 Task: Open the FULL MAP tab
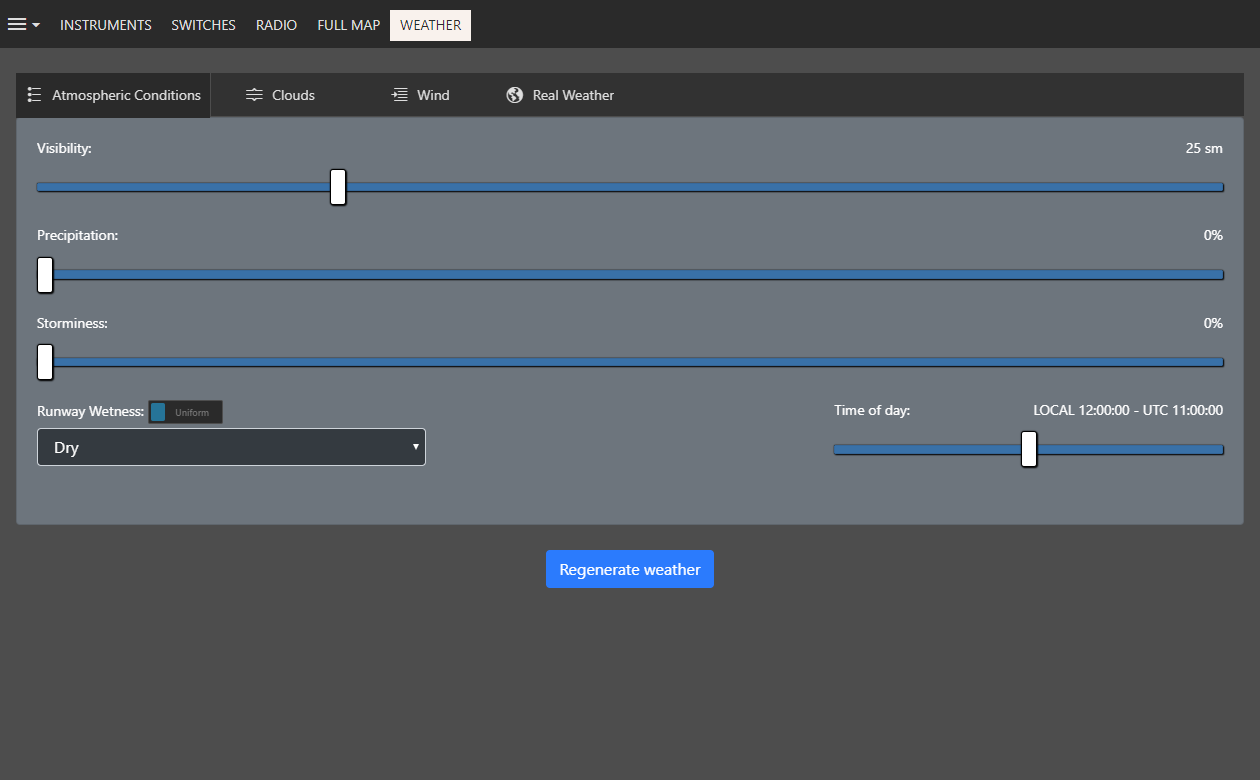tap(349, 25)
